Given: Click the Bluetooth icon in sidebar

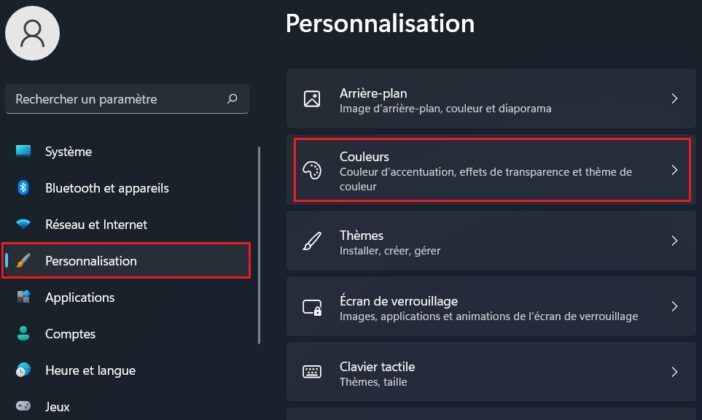Looking at the screenshot, I should (23, 188).
